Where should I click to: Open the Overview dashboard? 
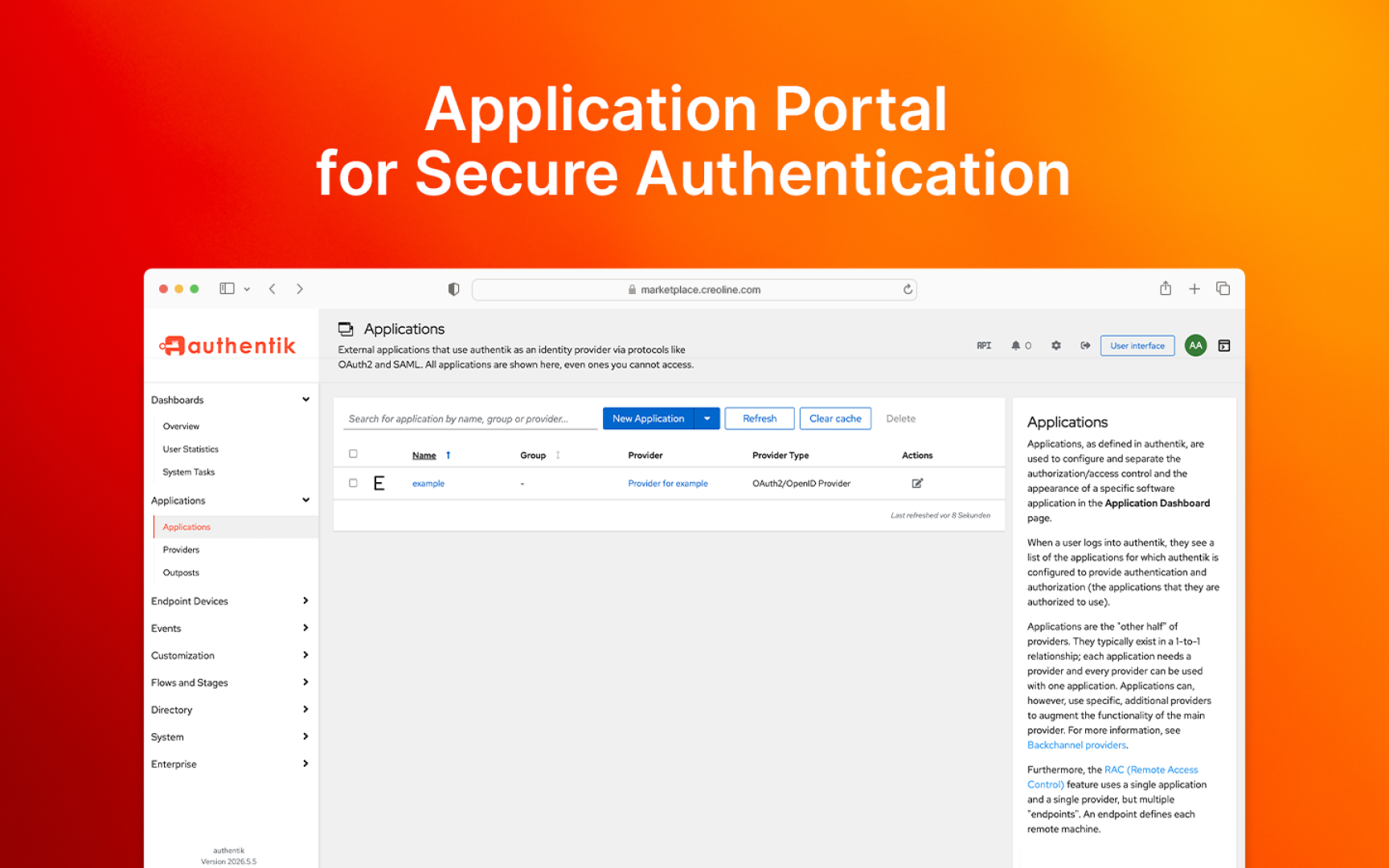181,426
